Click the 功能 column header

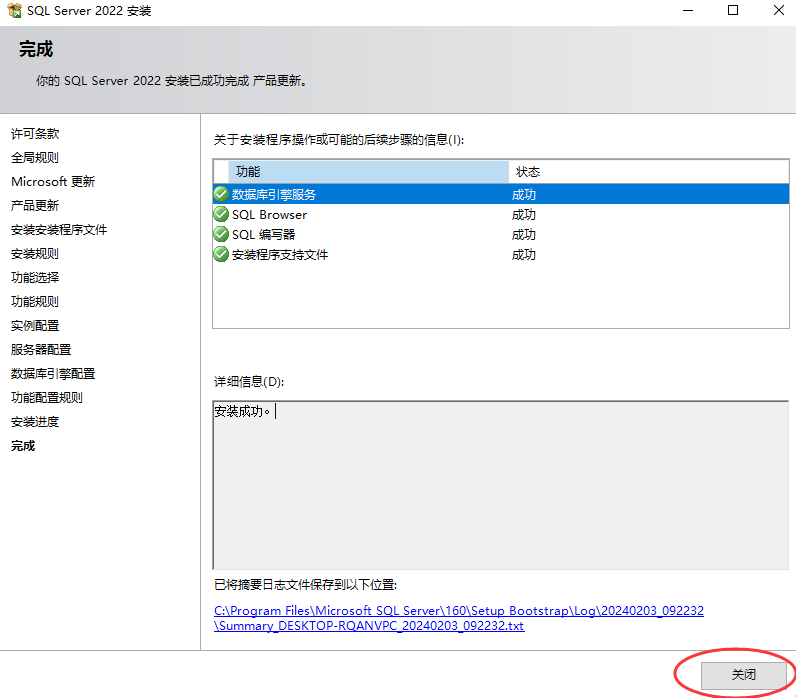click(368, 172)
